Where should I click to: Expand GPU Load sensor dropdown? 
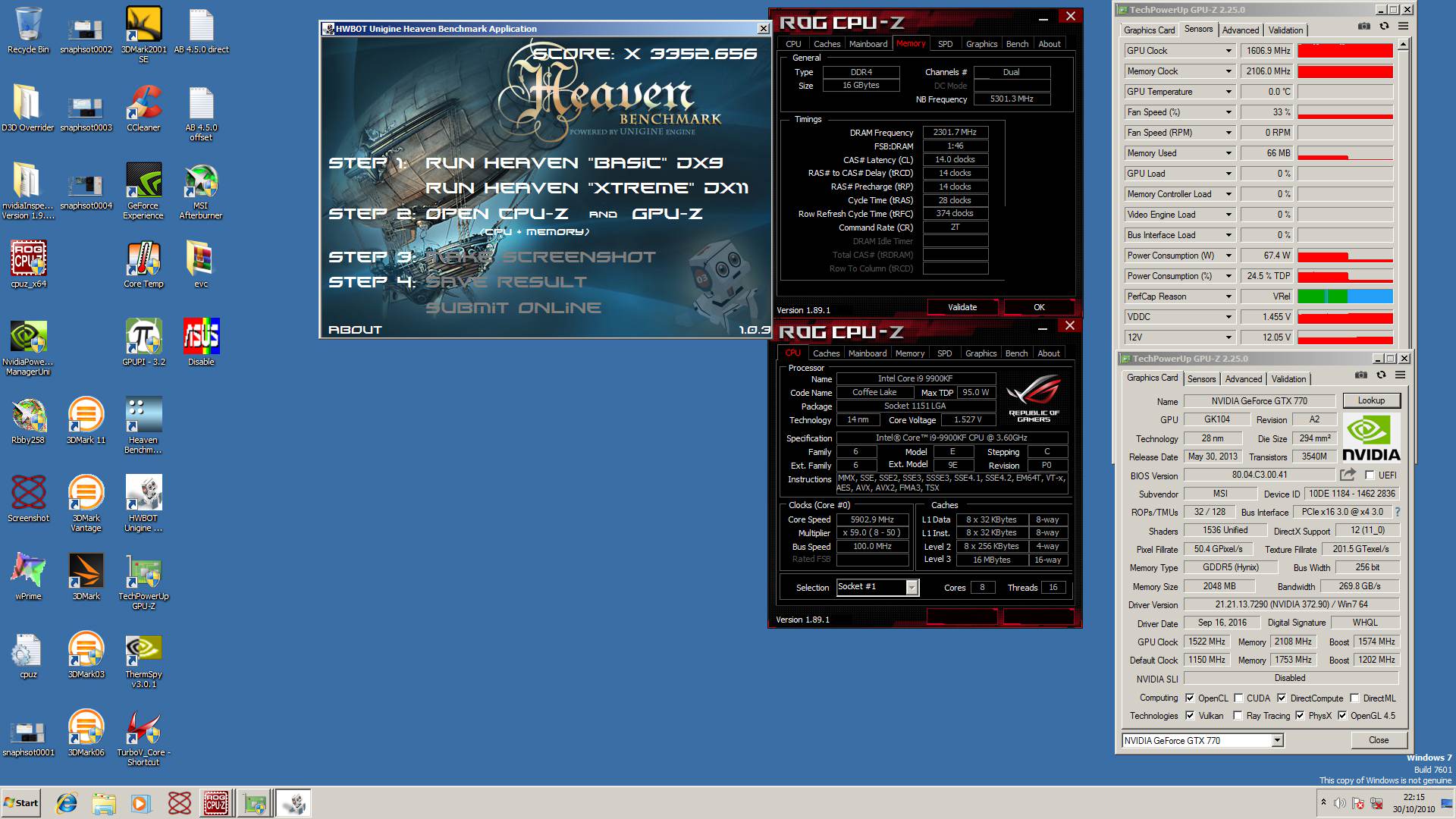click(1228, 174)
